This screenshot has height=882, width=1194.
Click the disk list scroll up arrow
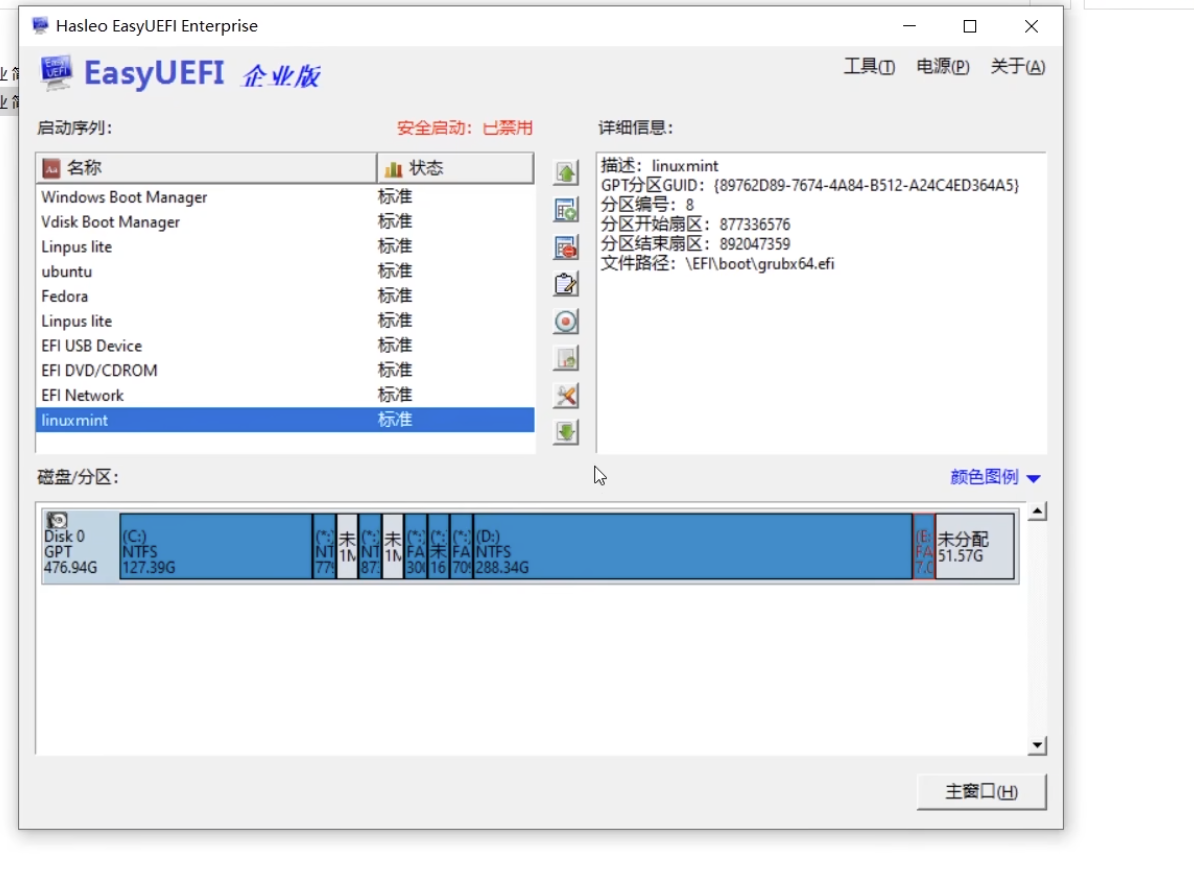coord(1037,511)
